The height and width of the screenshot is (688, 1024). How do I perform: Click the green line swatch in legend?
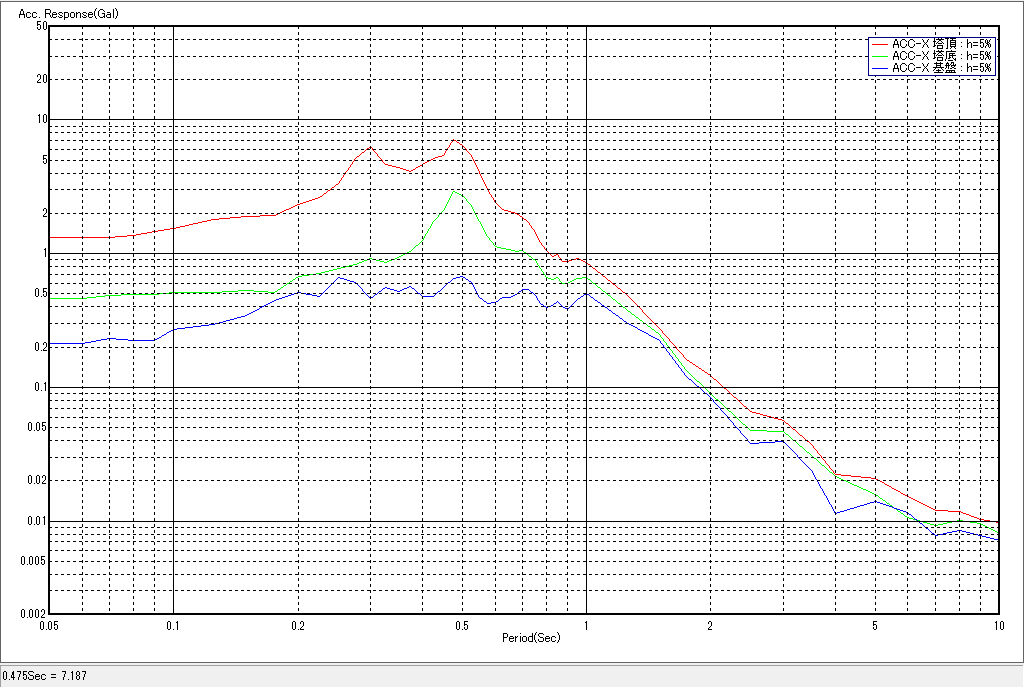click(879, 56)
